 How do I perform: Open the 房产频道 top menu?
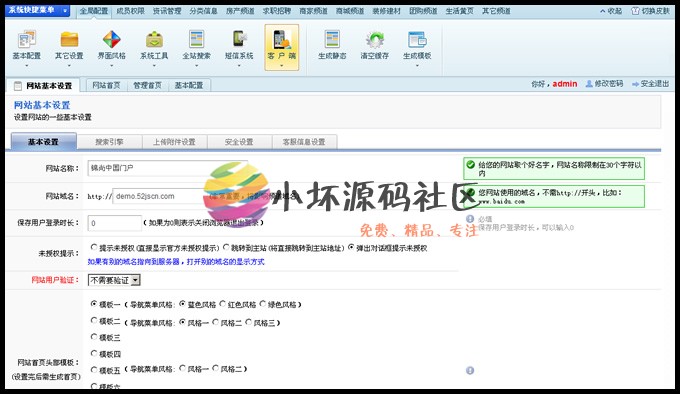point(240,11)
